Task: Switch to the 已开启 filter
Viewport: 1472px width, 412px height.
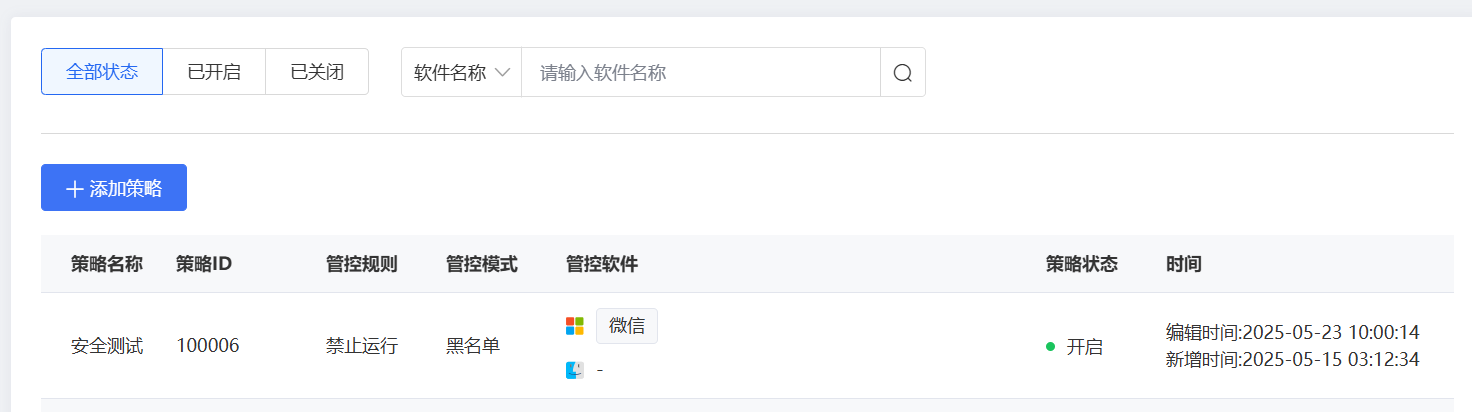Action: [x=214, y=72]
